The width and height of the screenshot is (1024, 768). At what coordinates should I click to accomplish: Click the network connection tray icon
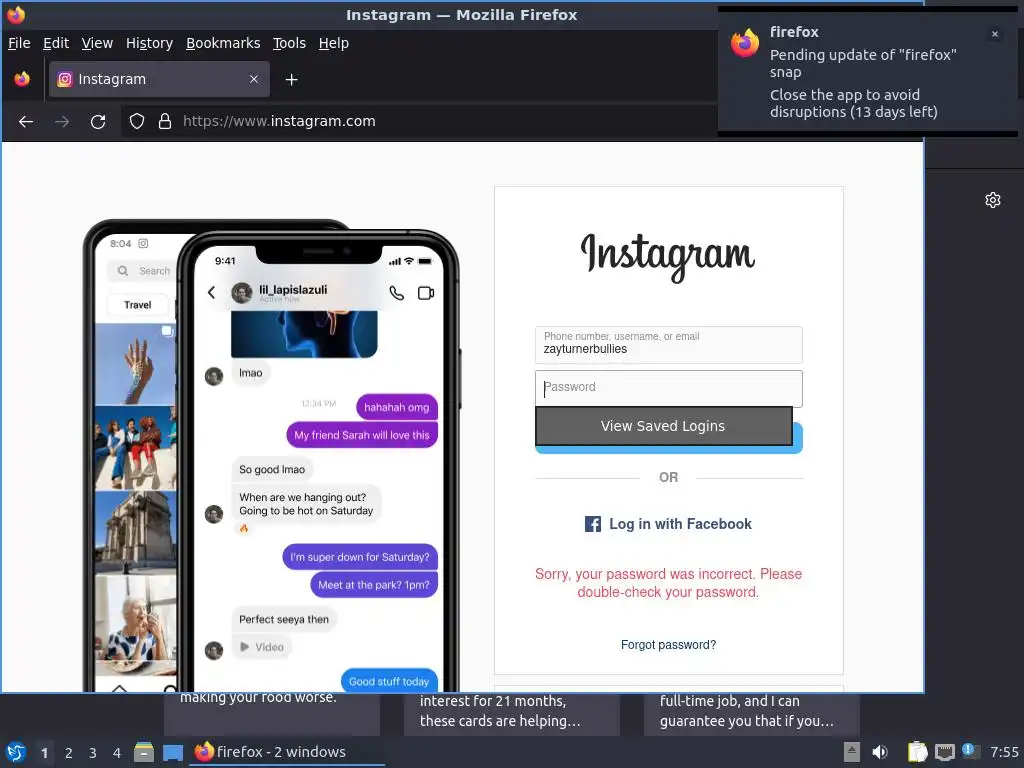(944, 752)
